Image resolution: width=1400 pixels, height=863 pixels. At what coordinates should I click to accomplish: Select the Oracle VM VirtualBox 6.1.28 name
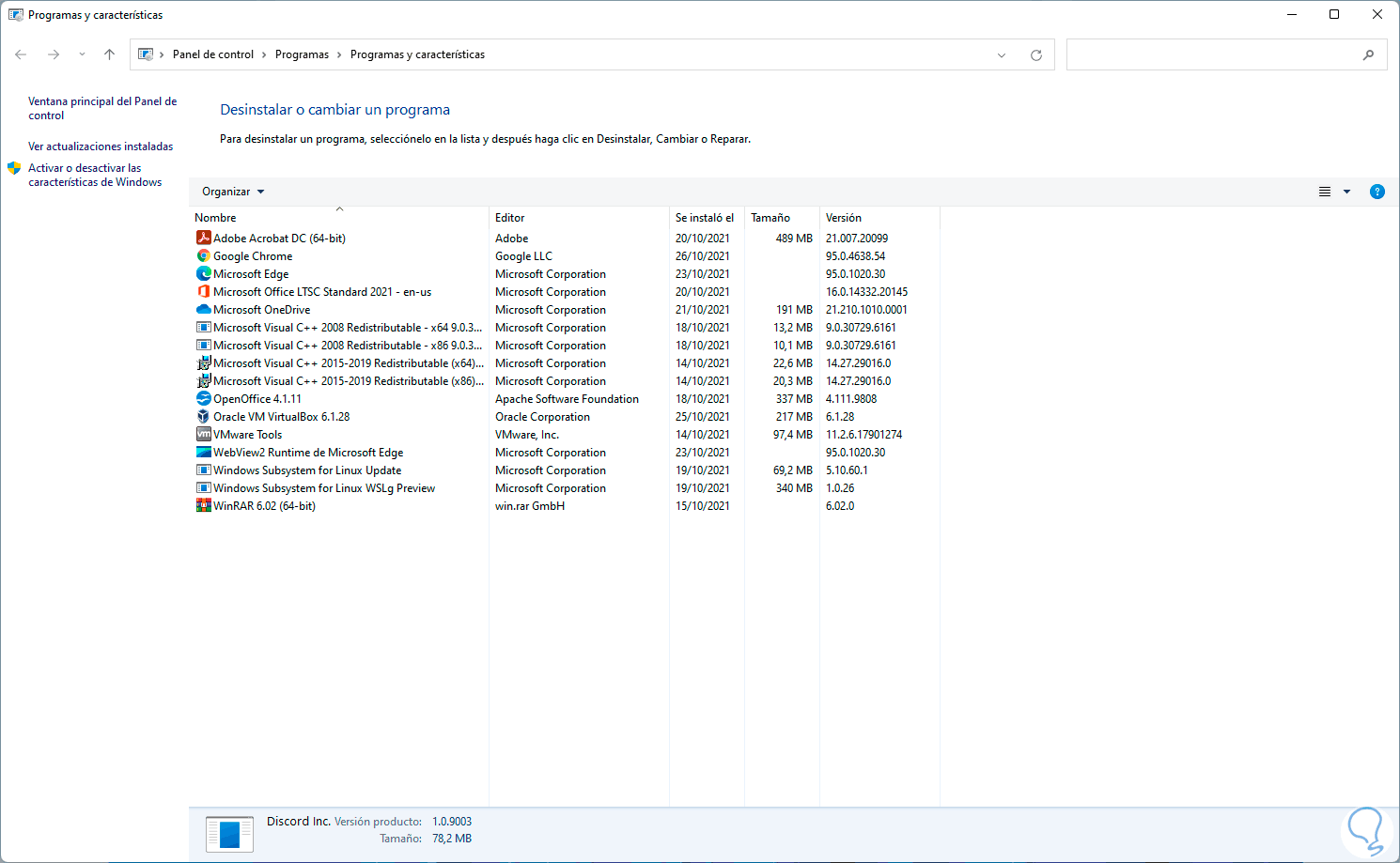coord(281,417)
